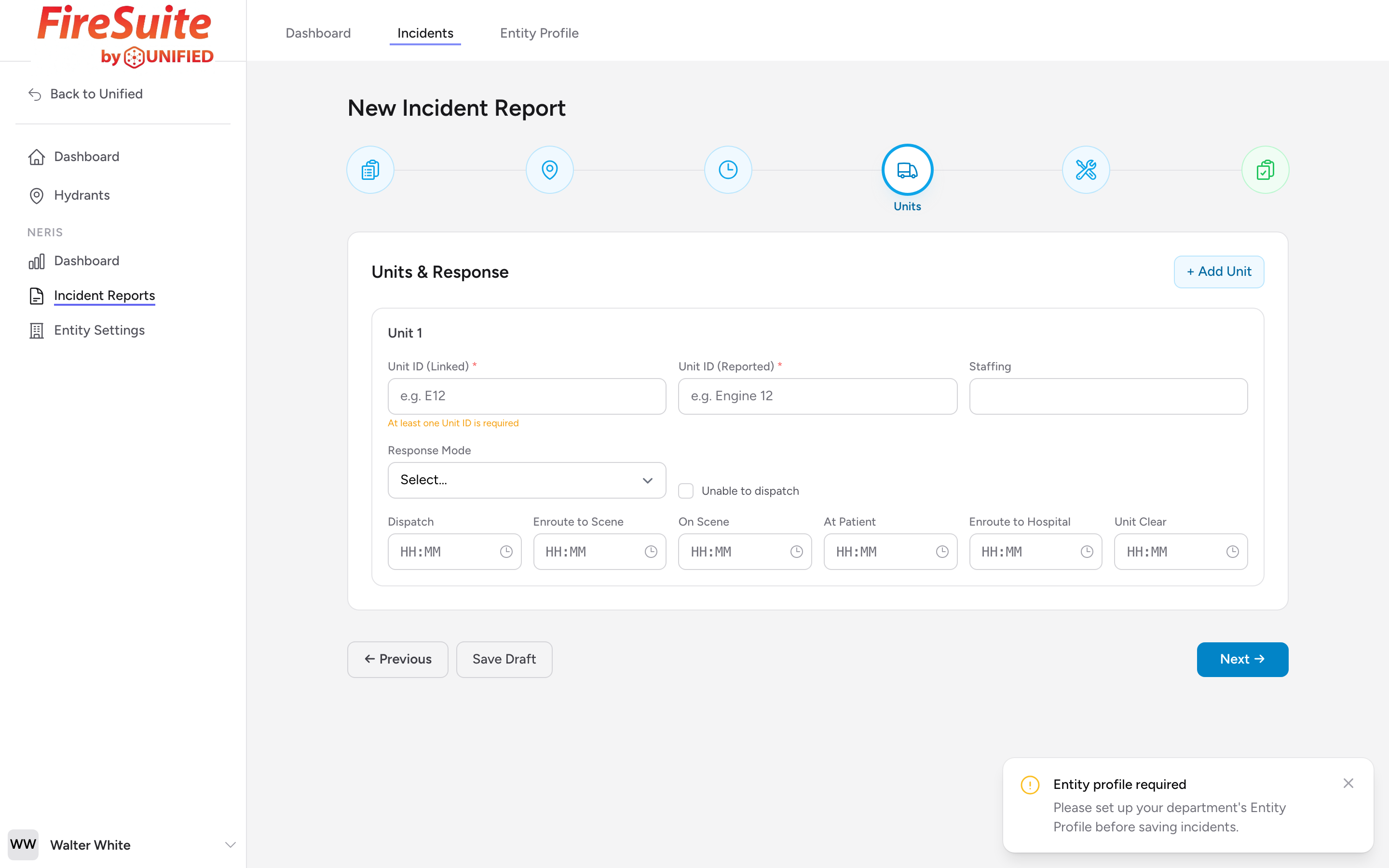Open the At Patient time clock icon
The width and height of the screenshot is (1389, 868).
942,552
